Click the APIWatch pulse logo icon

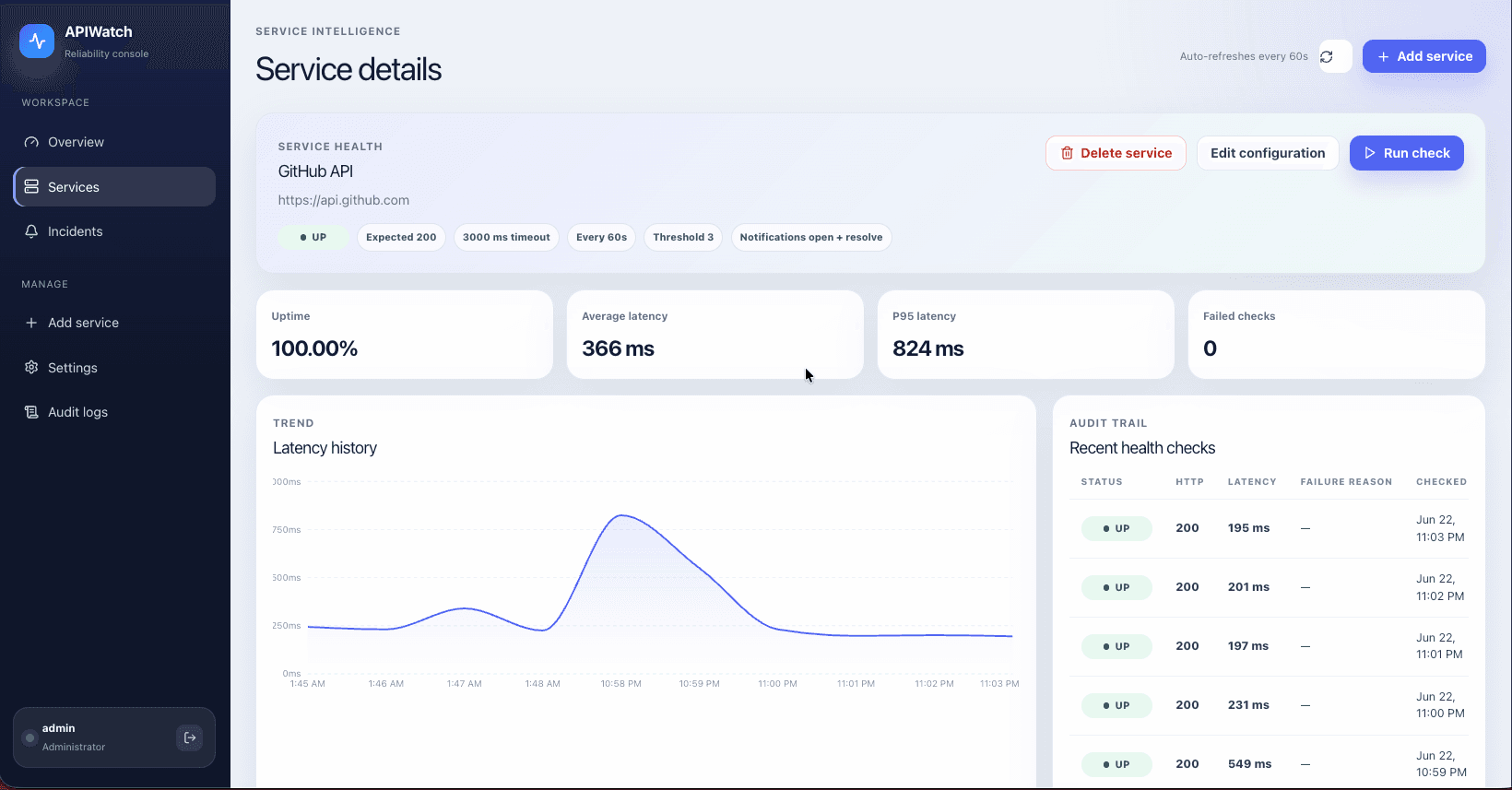(x=37, y=41)
